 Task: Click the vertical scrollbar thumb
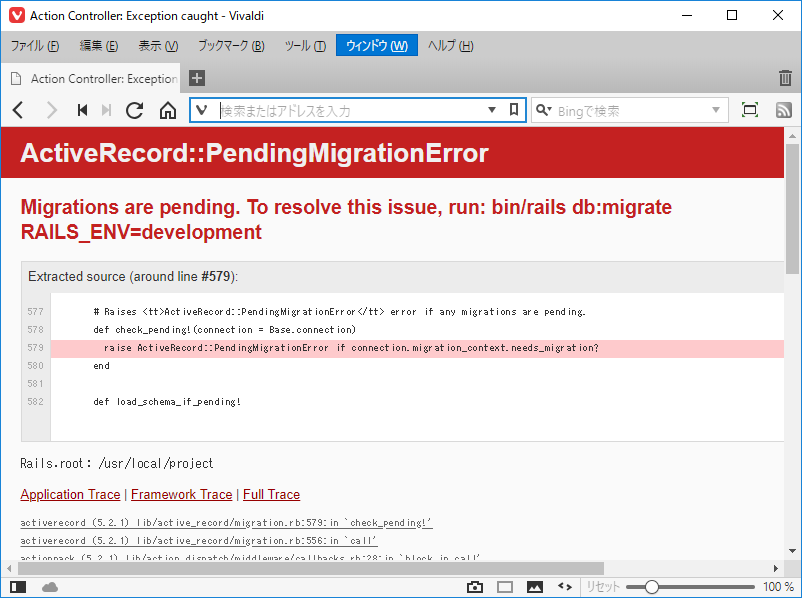(793, 209)
